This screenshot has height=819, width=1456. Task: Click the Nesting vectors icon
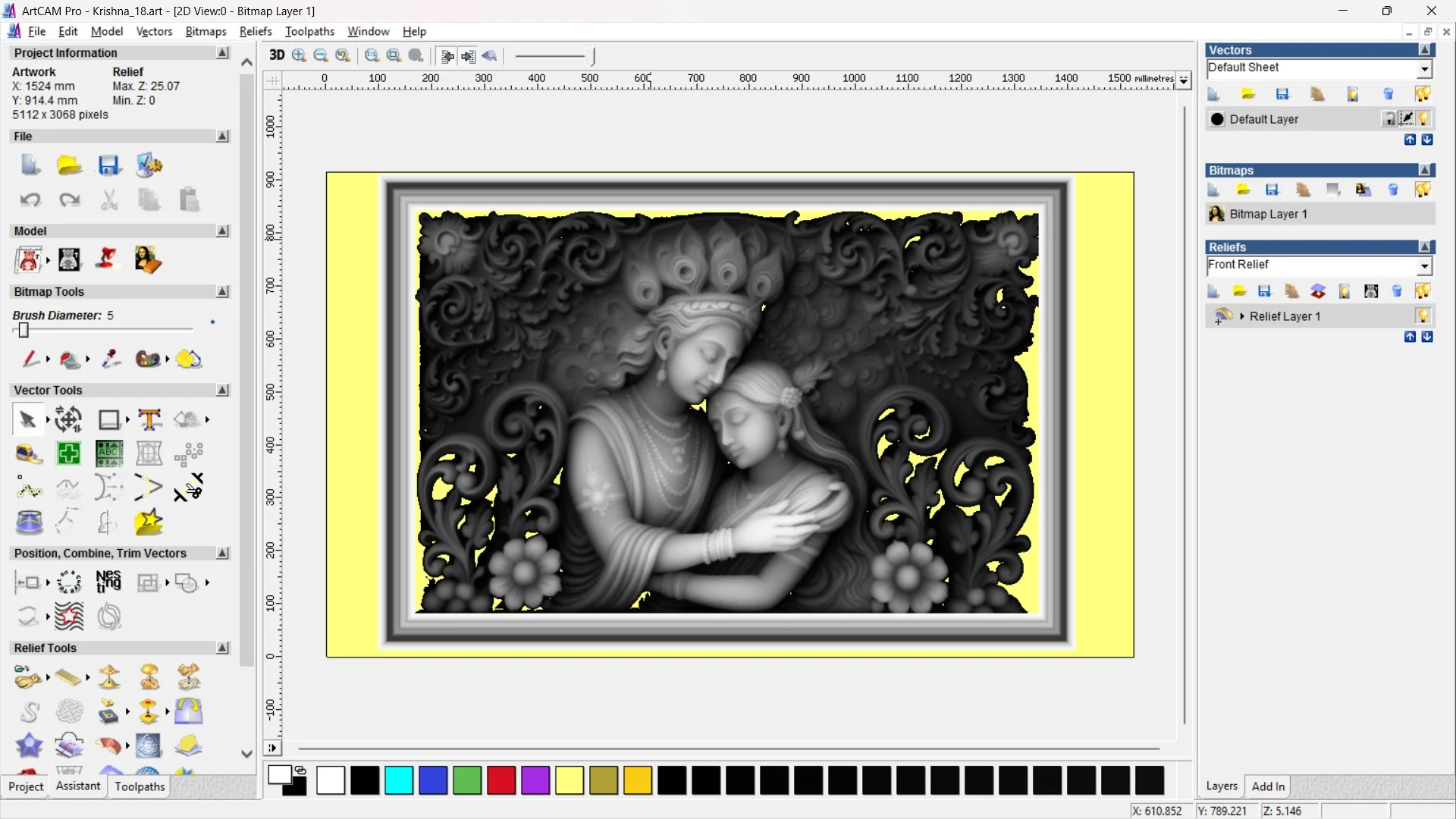(x=108, y=582)
